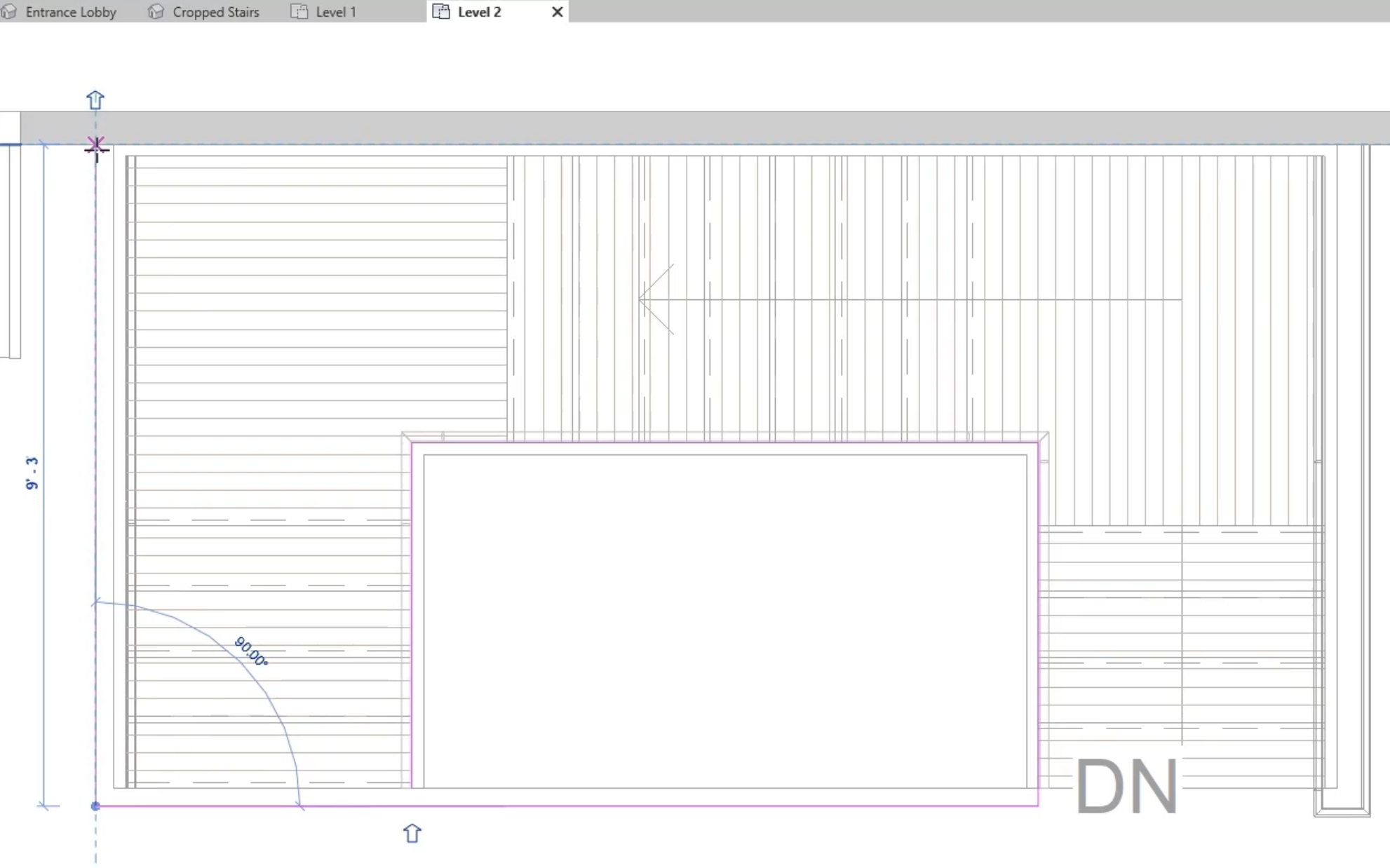This screenshot has height=868, width=1390.
Task: Click the stair direction arrowhead
Action: point(656,299)
